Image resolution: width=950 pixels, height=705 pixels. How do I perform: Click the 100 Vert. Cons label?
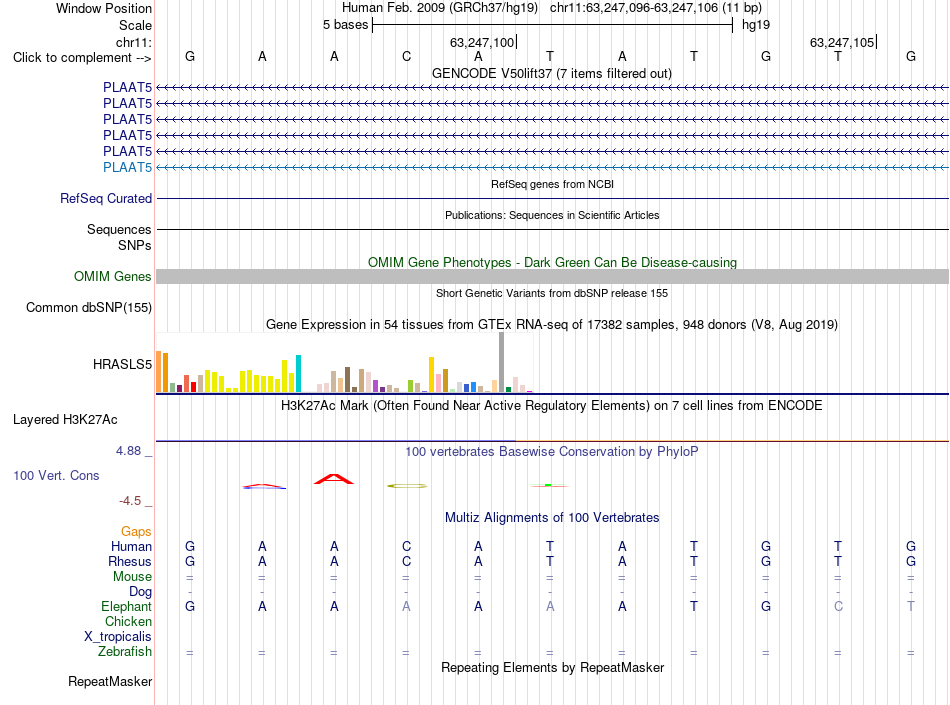(56, 475)
